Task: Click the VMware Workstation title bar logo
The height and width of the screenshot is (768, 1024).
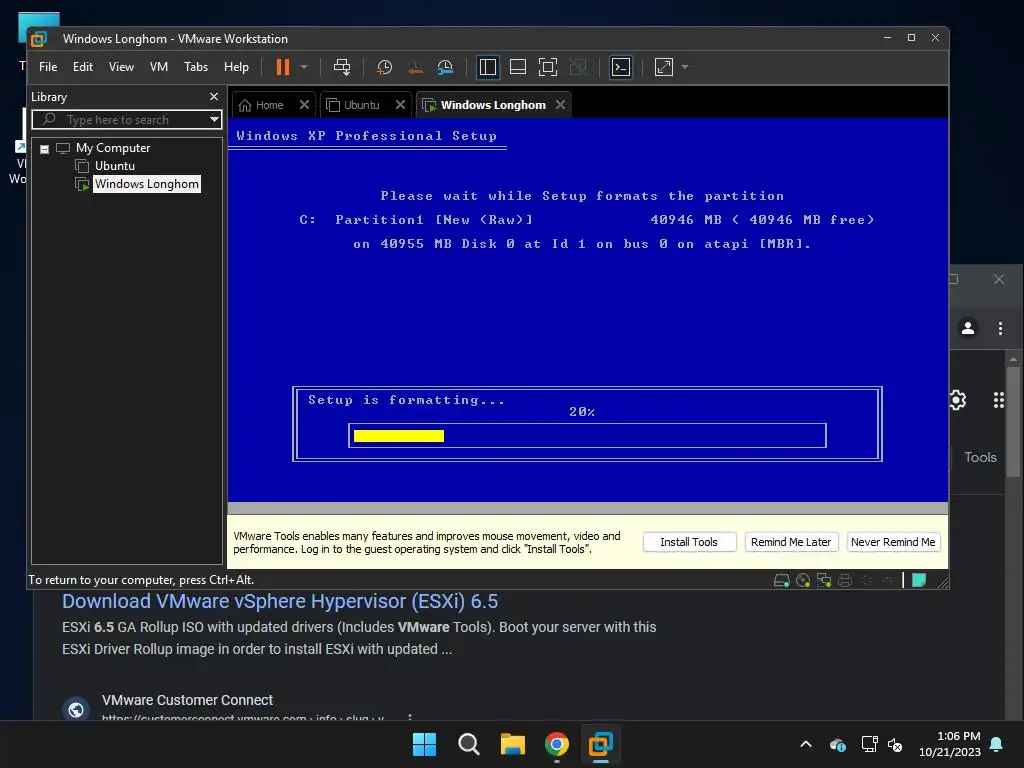Action: [x=39, y=39]
